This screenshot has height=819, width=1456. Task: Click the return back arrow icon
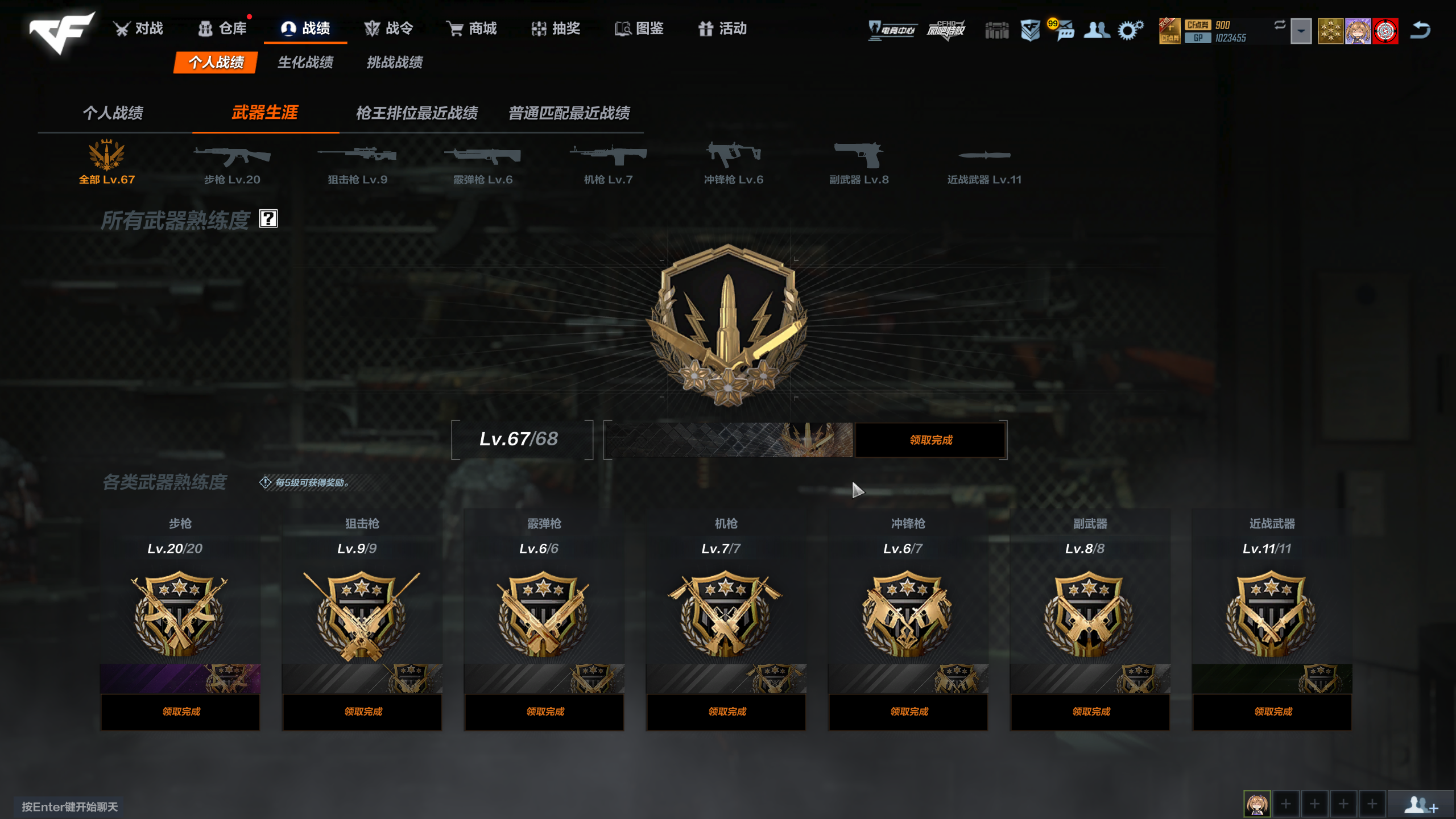(1420, 30)
